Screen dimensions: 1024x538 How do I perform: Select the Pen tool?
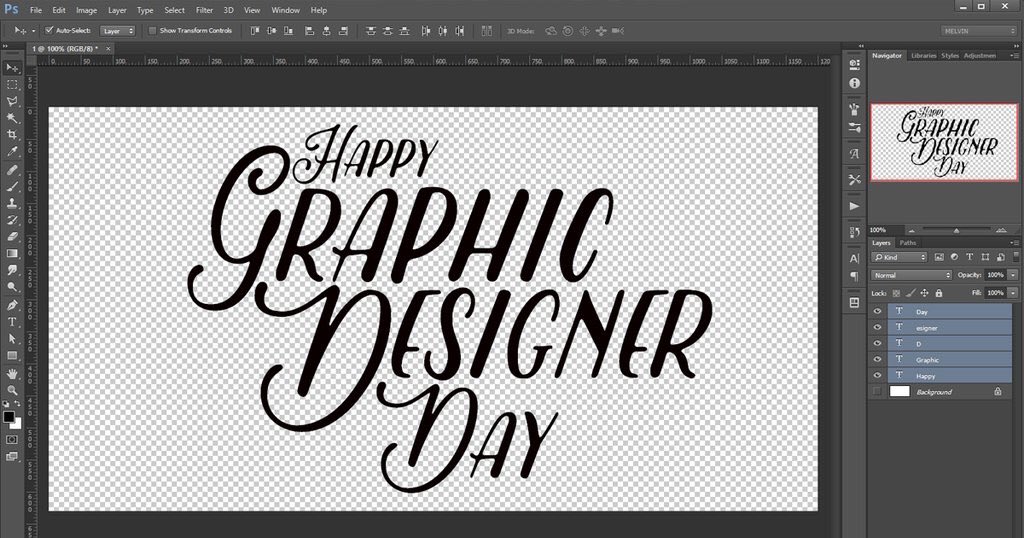tap(12, 305)
